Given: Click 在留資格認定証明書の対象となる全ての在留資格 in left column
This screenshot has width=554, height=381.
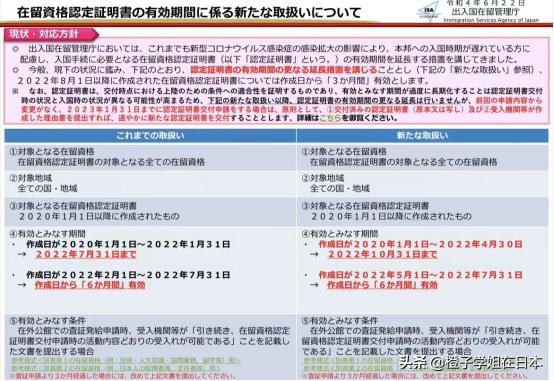Looking at the screenshot, I should pos(112,162).
